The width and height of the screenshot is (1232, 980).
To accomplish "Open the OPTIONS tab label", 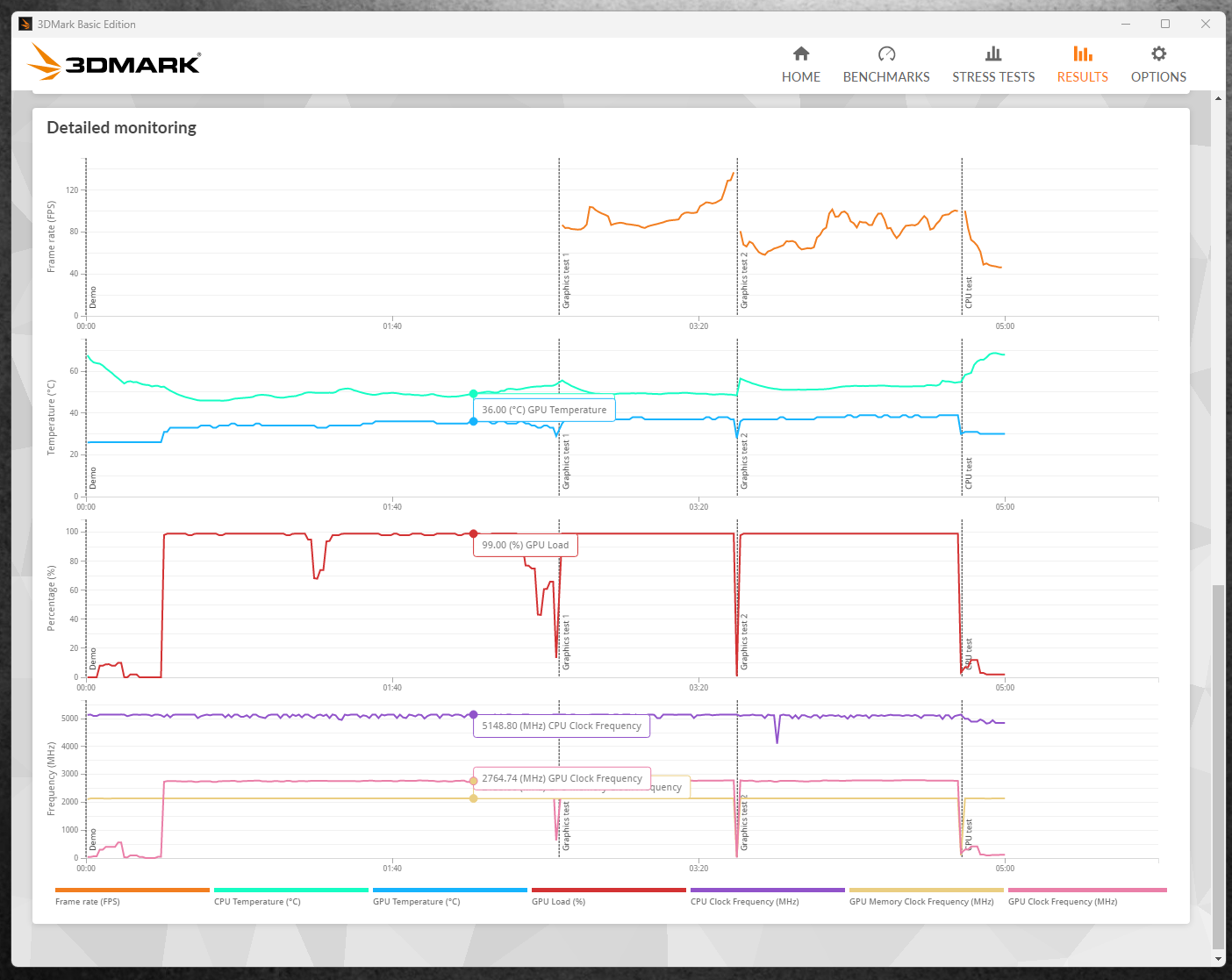I will pos(1159,77).
